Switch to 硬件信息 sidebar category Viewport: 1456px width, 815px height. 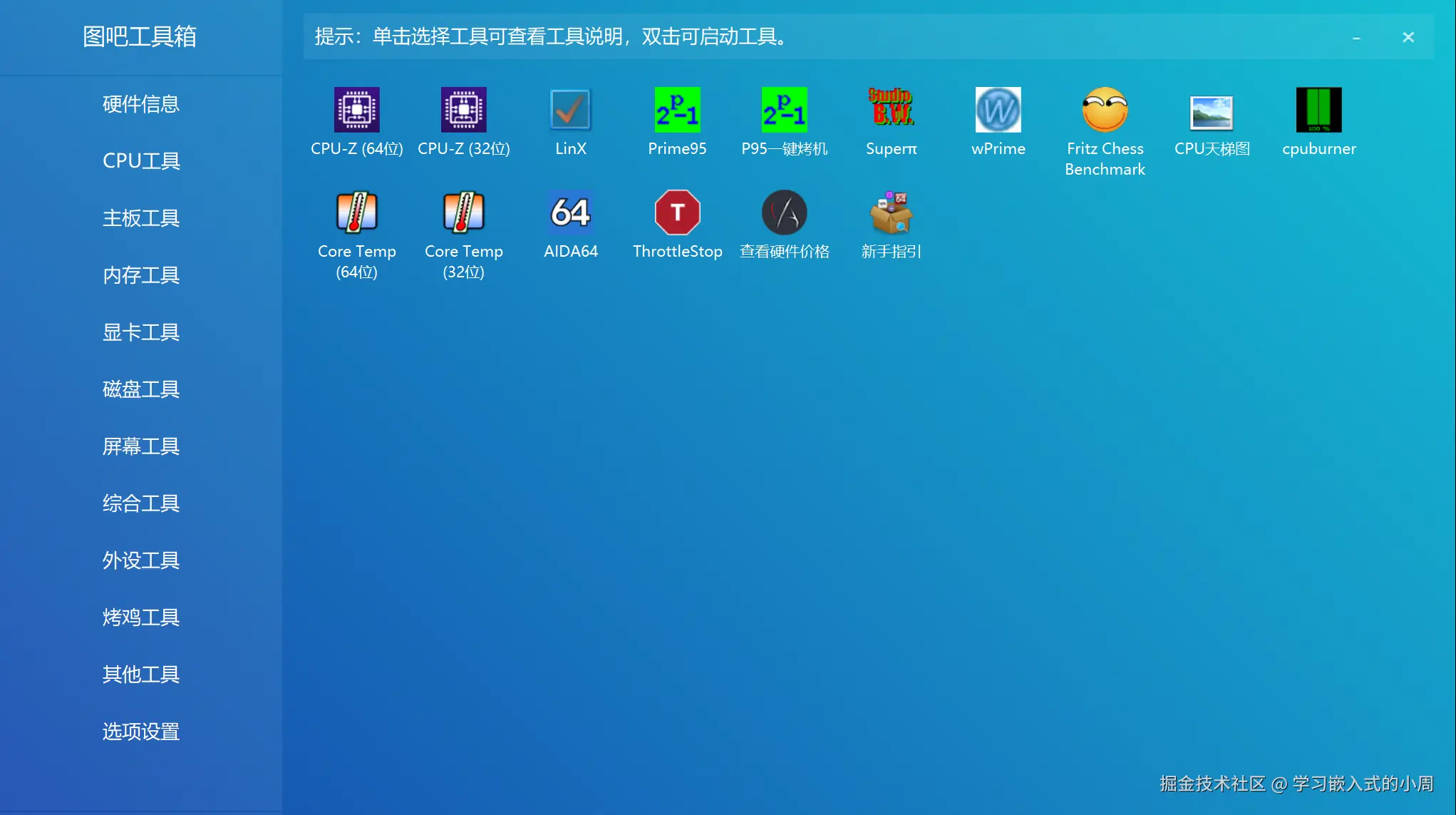(141, 104)
